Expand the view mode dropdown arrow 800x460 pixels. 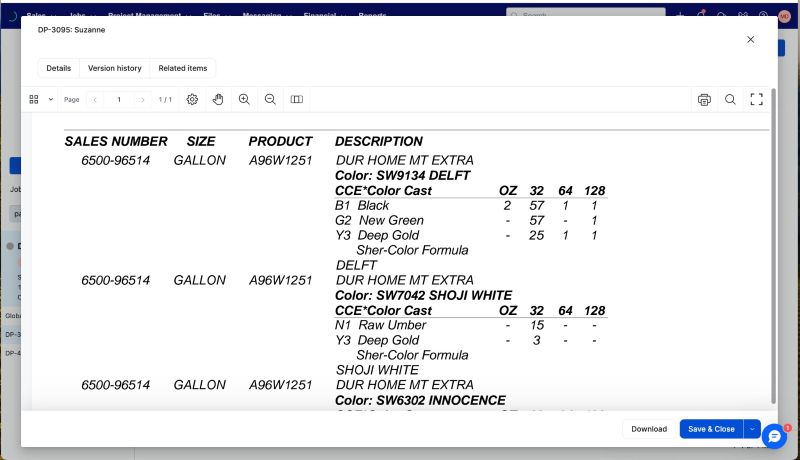(51, 99)
